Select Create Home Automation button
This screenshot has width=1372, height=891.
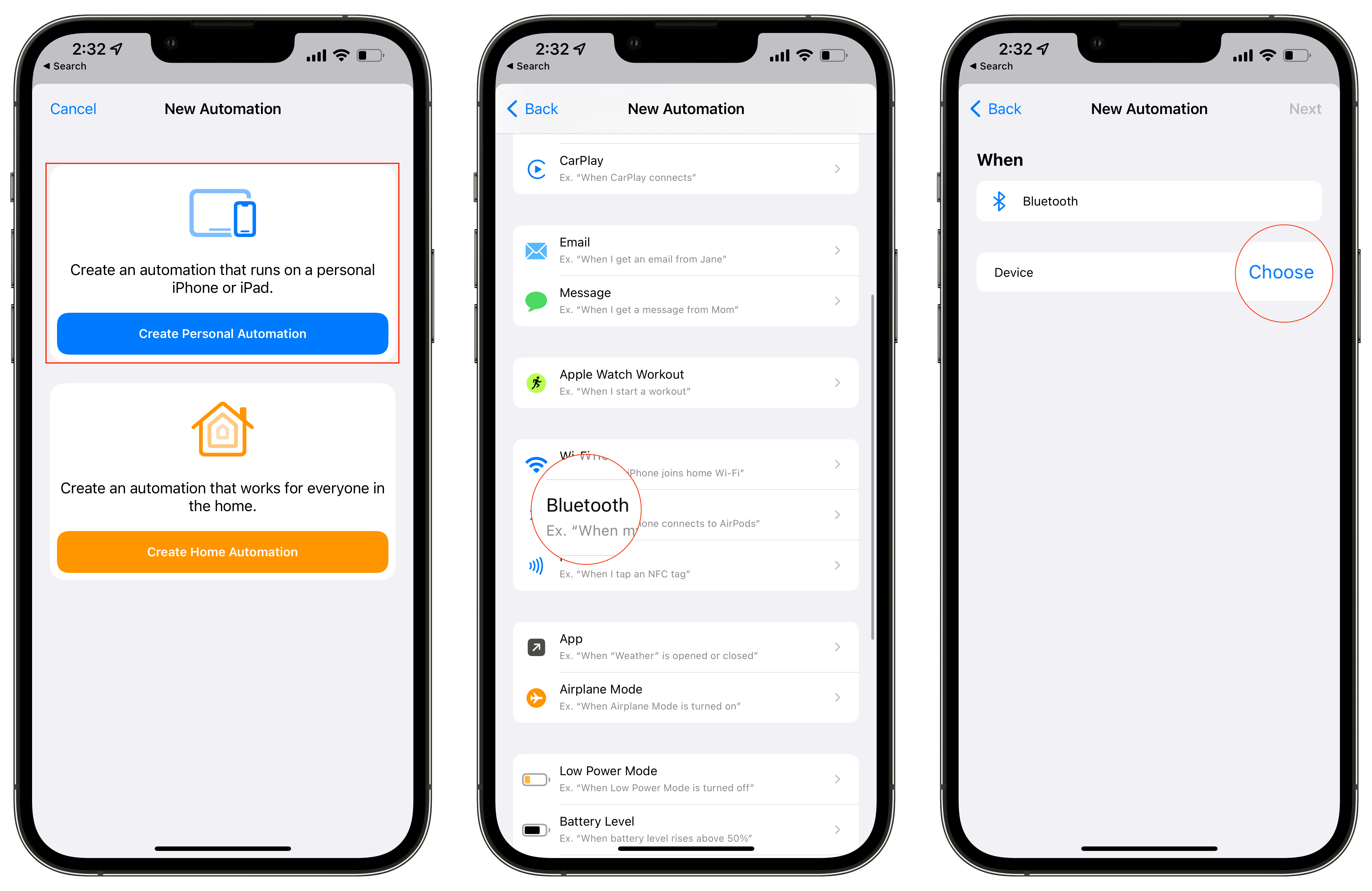pyautogui.click(x=222, y=551)
